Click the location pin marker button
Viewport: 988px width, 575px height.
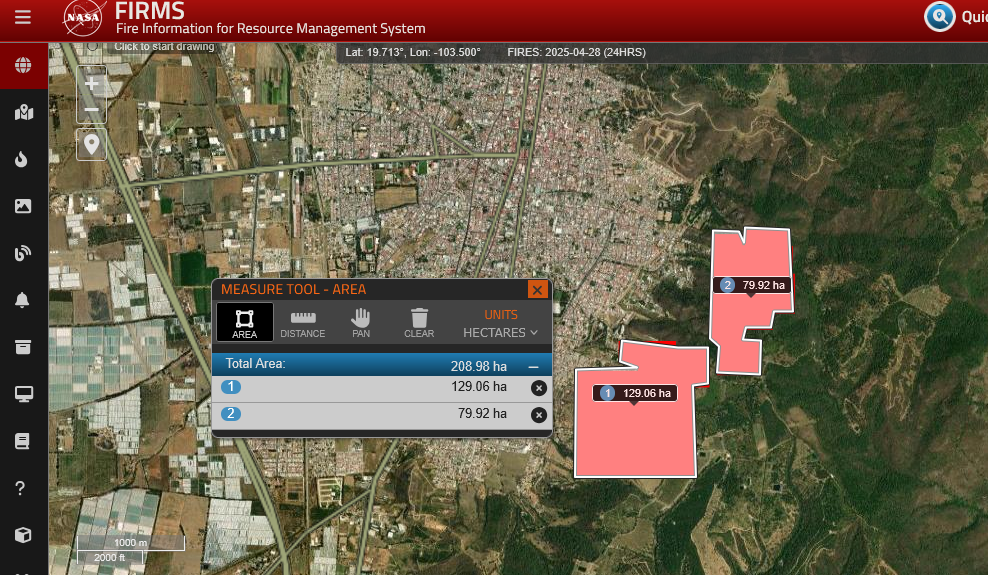91,145
